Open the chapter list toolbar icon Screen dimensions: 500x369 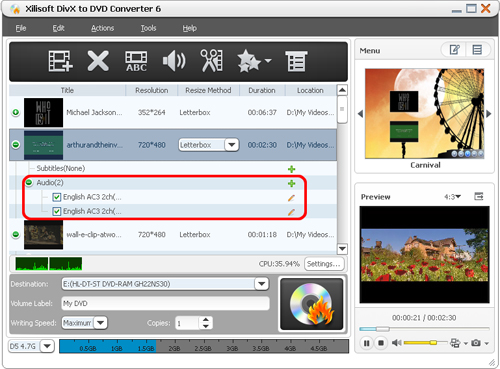click(296, 61)
